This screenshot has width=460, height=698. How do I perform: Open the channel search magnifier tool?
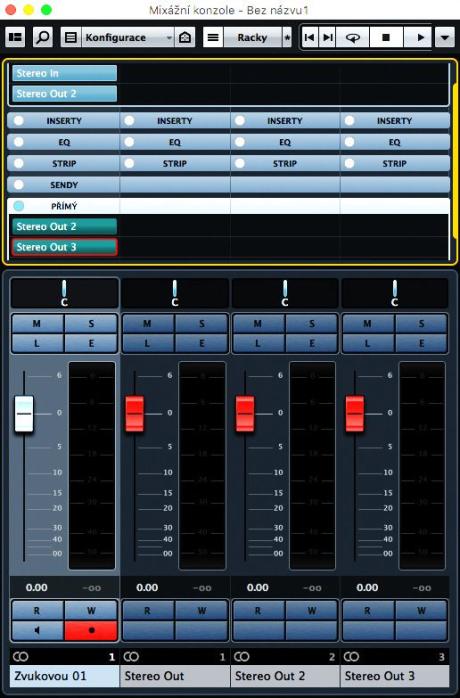(43, 37)
